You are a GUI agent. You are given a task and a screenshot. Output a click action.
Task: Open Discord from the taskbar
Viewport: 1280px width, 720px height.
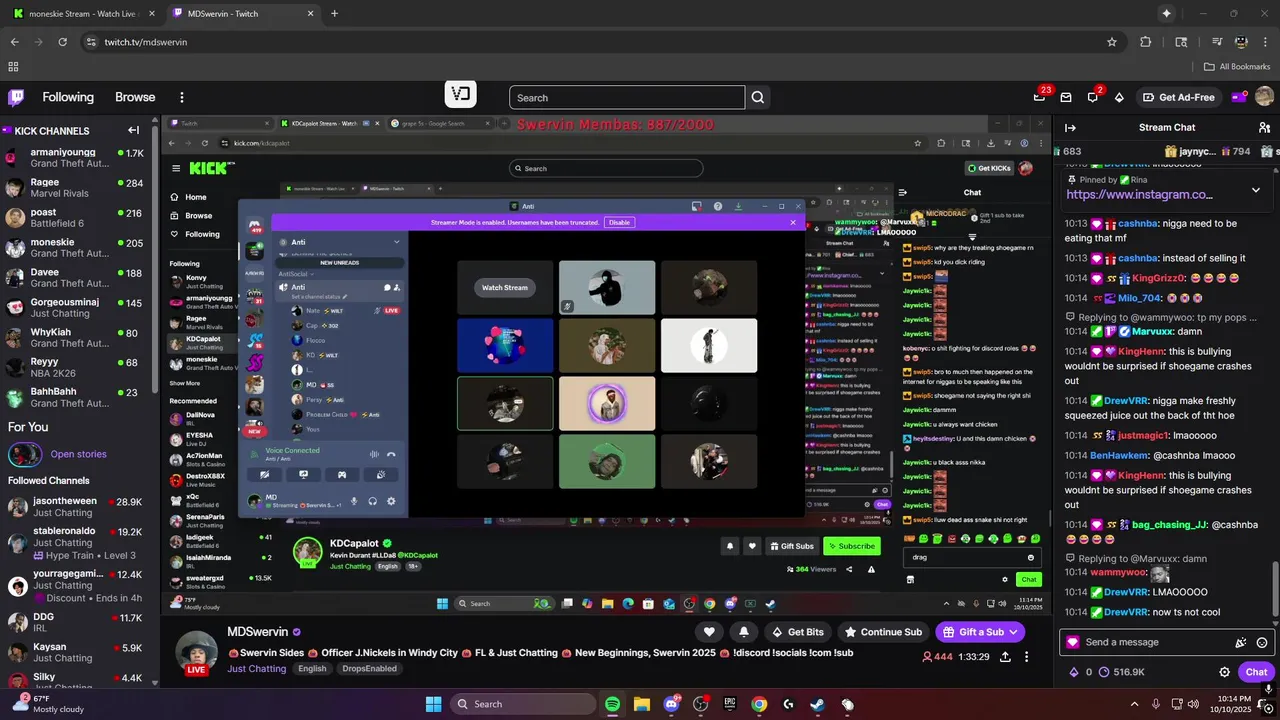pos(671,704)
